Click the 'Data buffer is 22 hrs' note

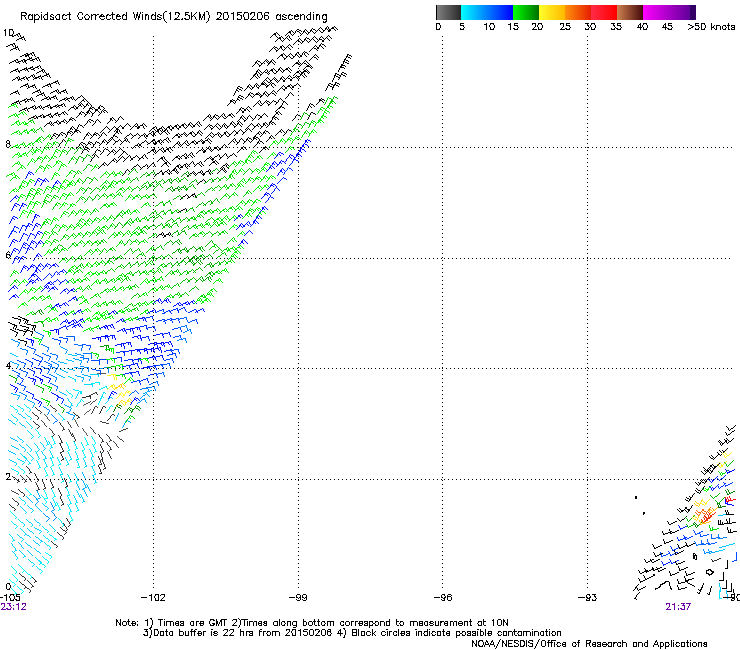point(352,633)
